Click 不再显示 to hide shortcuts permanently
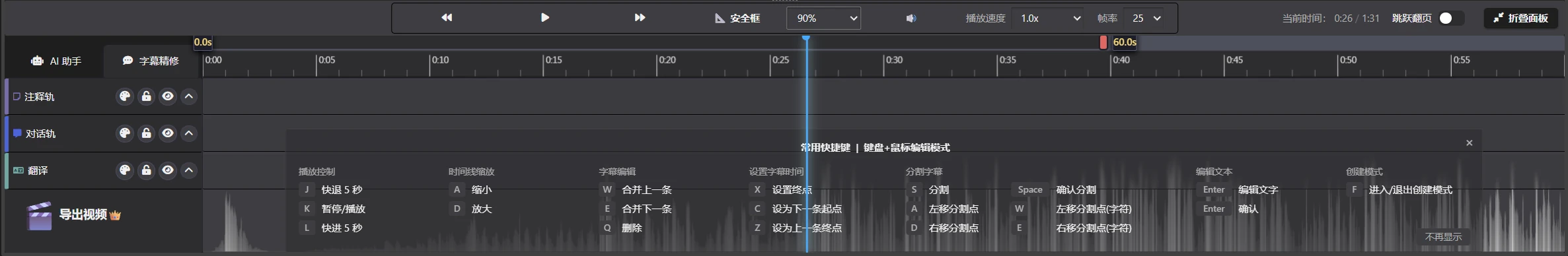 tap(1443, 237)
